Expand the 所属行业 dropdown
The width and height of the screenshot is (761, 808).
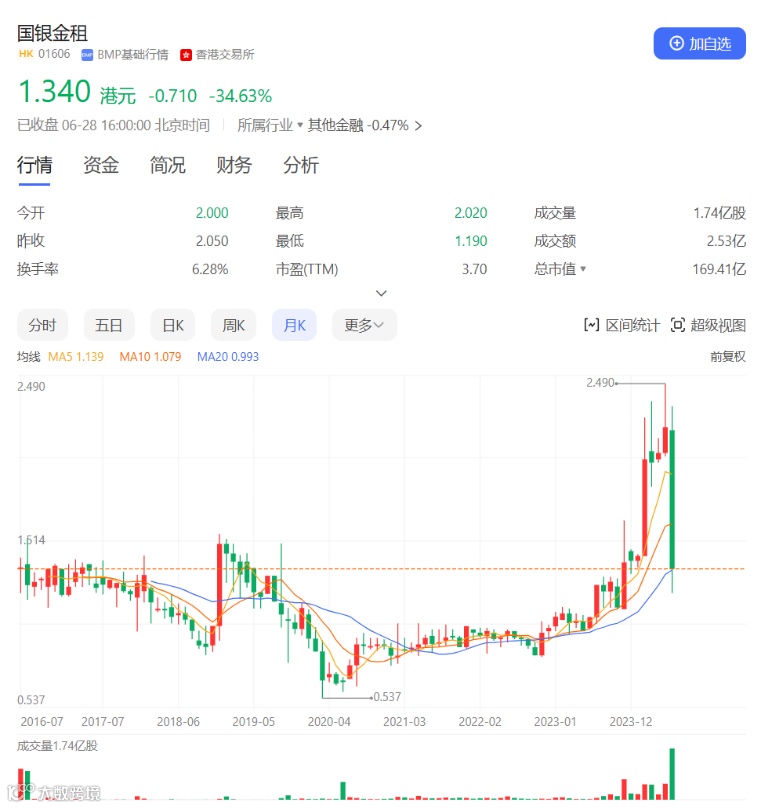(x=269, y=125)
